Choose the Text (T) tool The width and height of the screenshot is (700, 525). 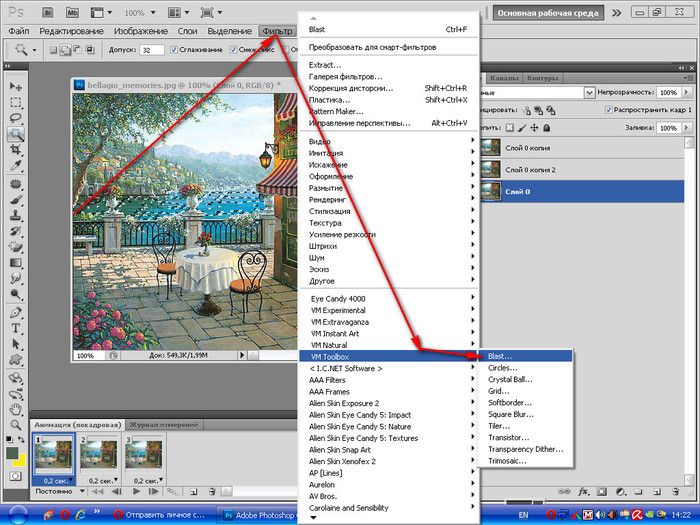(16, 328)
